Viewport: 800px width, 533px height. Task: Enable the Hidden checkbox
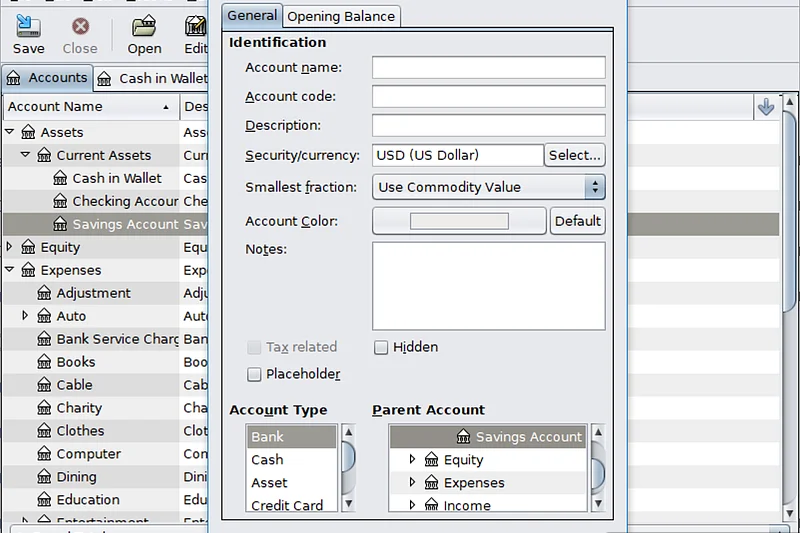tap(381, 348)
